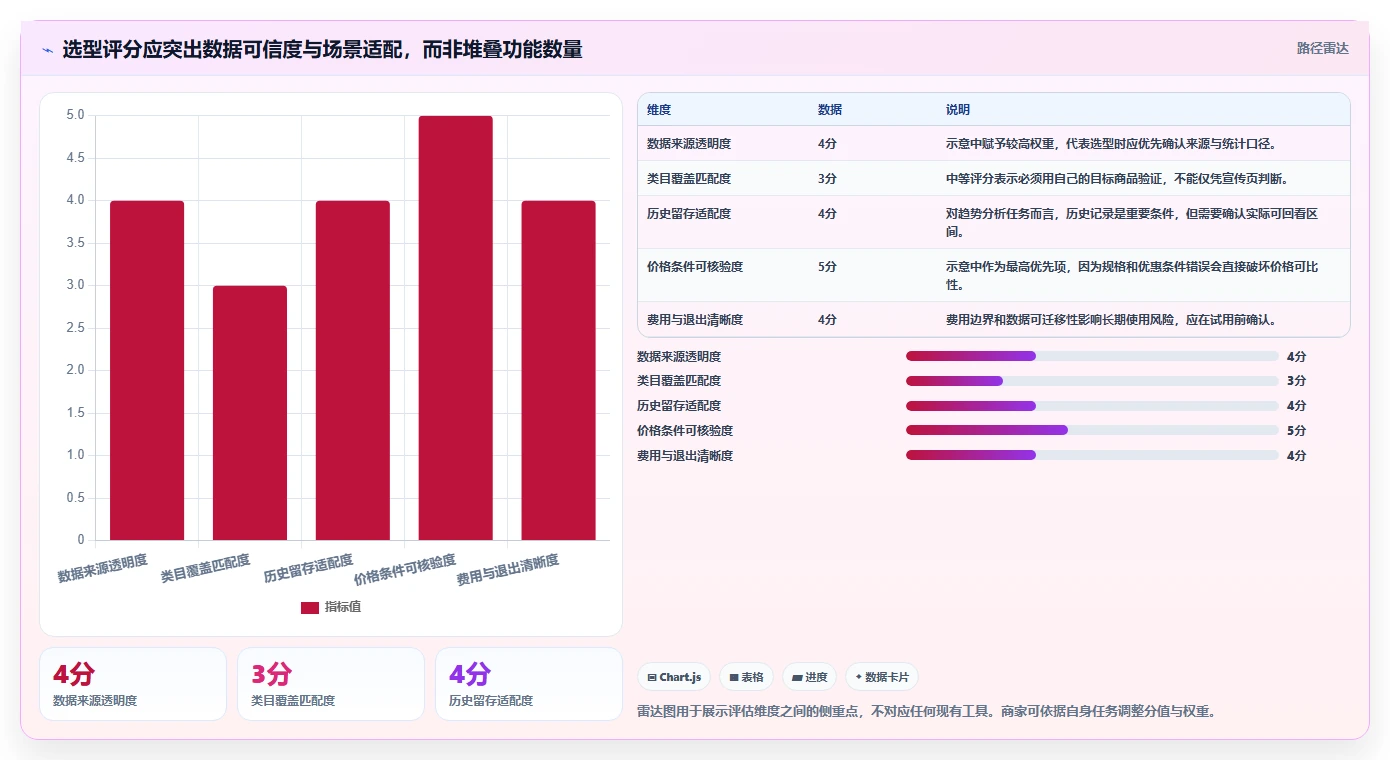Click the footnote text about 雷达图
This screenshot has width=1390, height=760.
926,712
